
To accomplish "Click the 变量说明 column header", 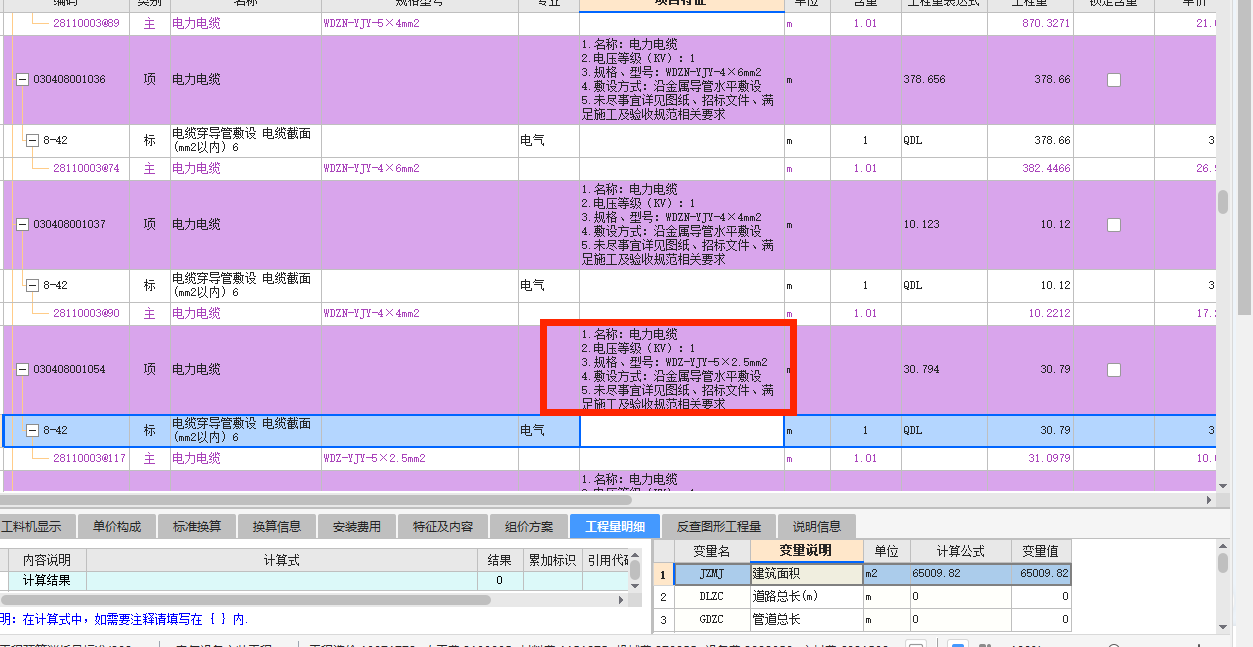I will pyautogui.click(x=806, y=551).
